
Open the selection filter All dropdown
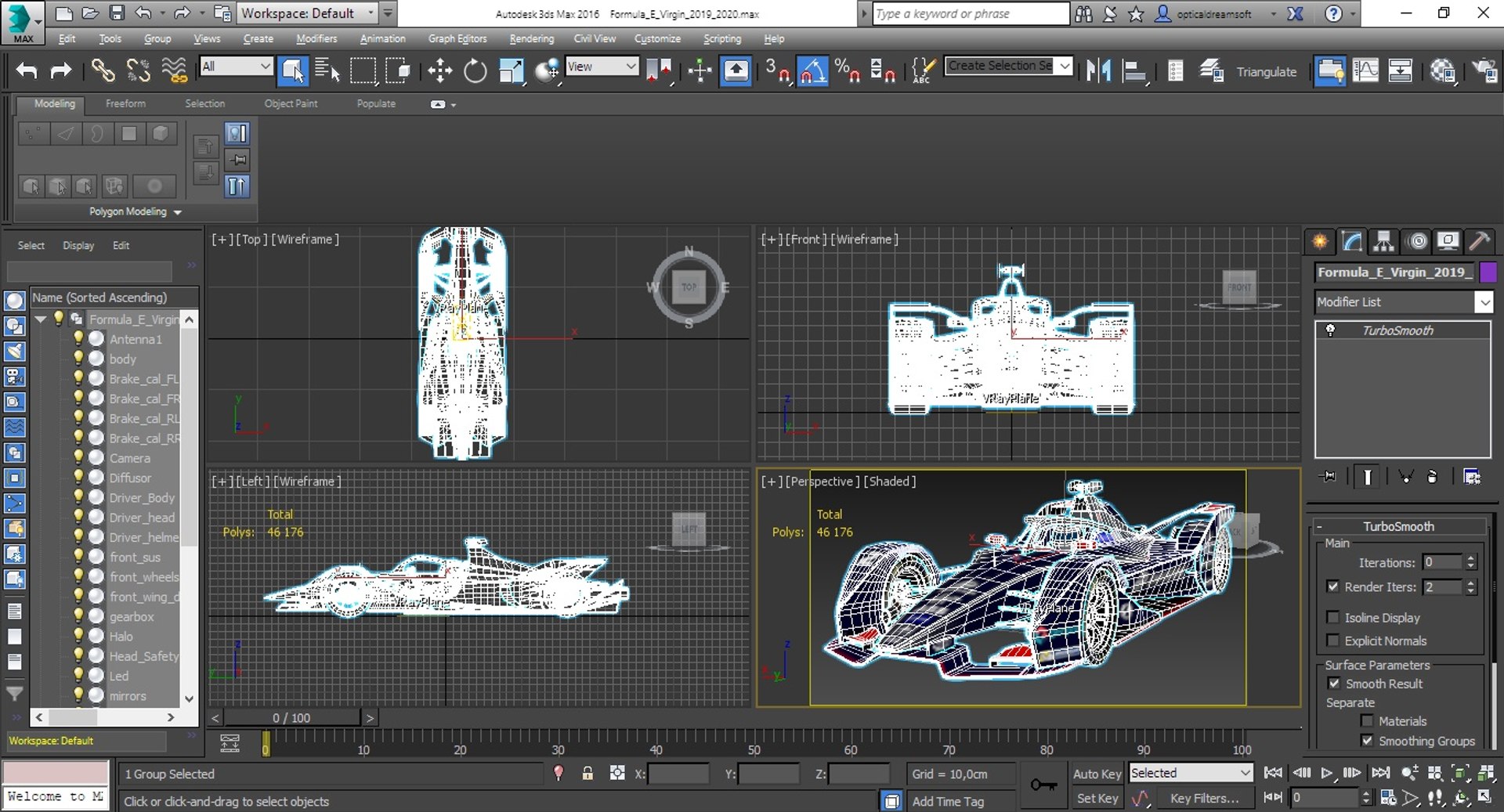click(x=236, y=67)
